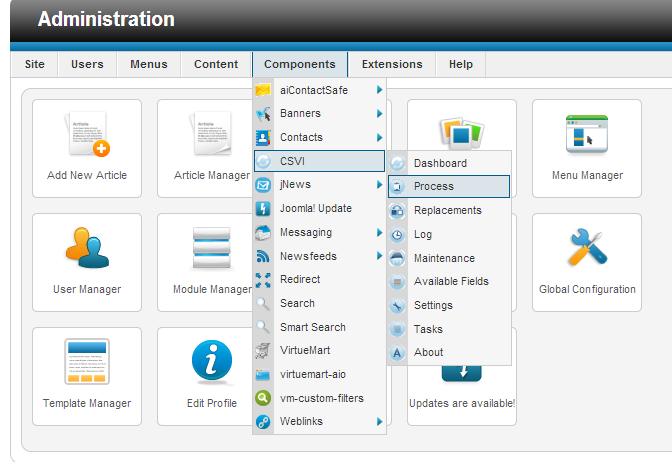Screen dimensions: 672x462
Task: Click the Search magnifier icon
Action: (x=263, y=303)
